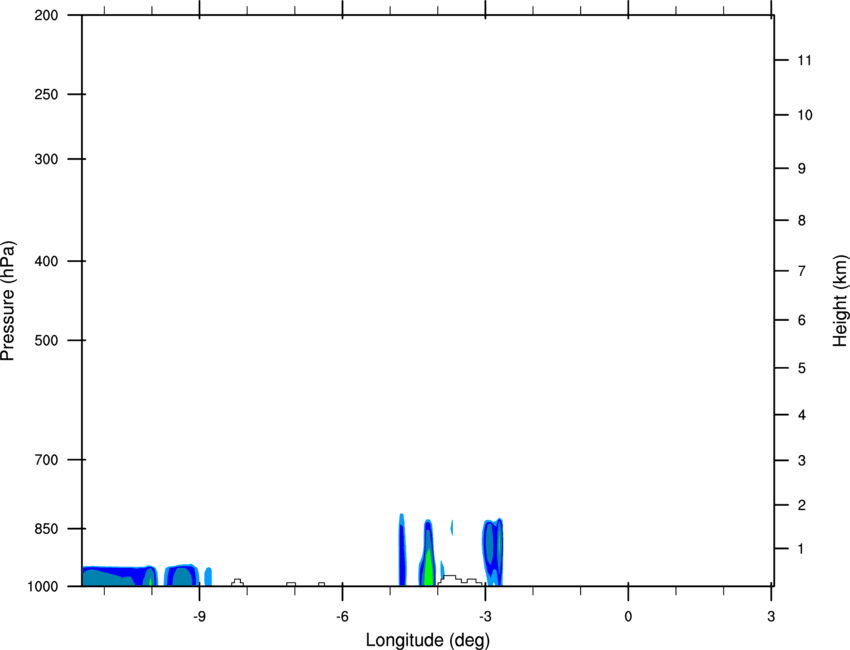Click the 200 pressure tick label
The height and width of the screenshot is (650, 850).
[x=46, y=15]
